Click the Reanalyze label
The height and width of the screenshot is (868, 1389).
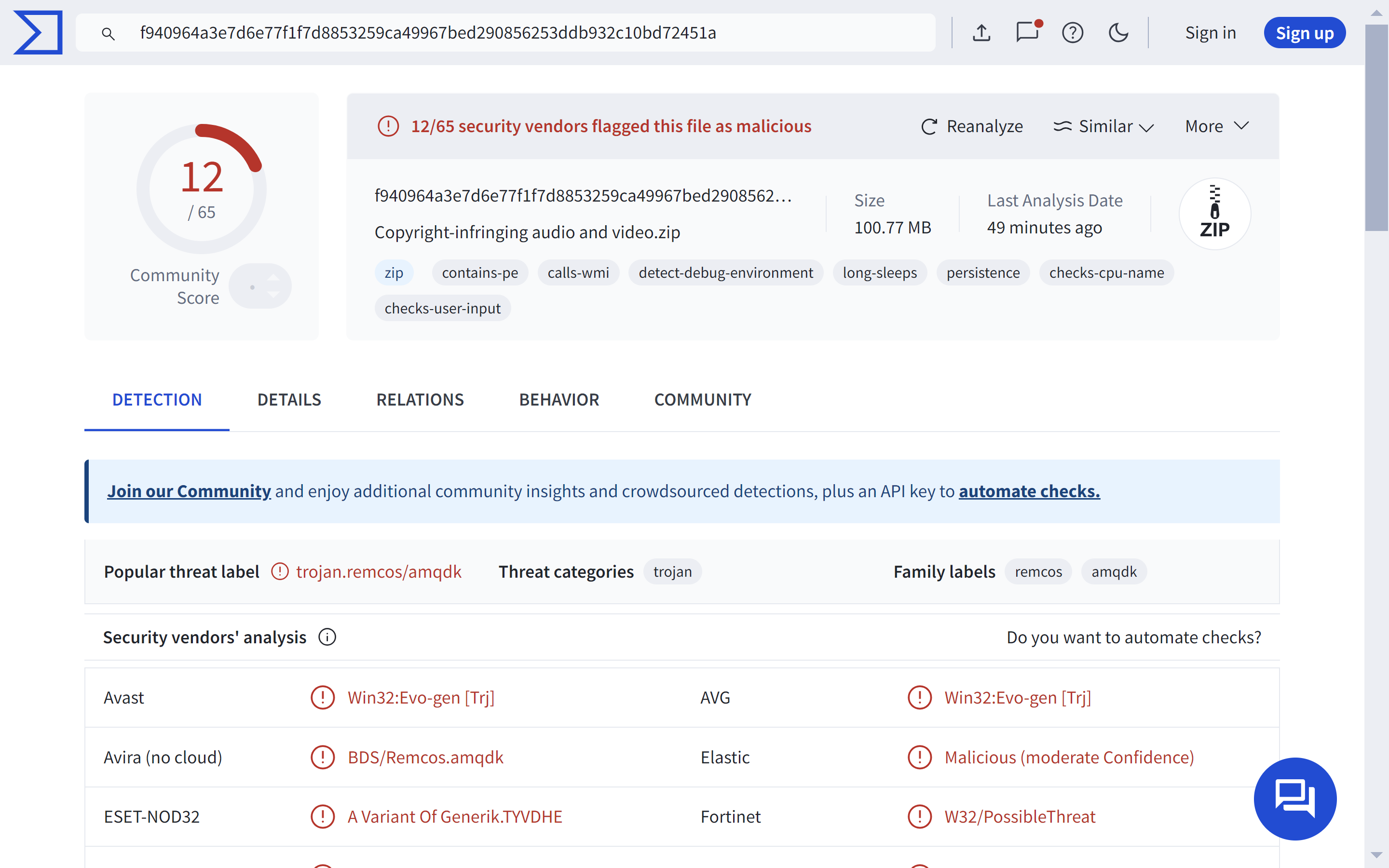984,126
